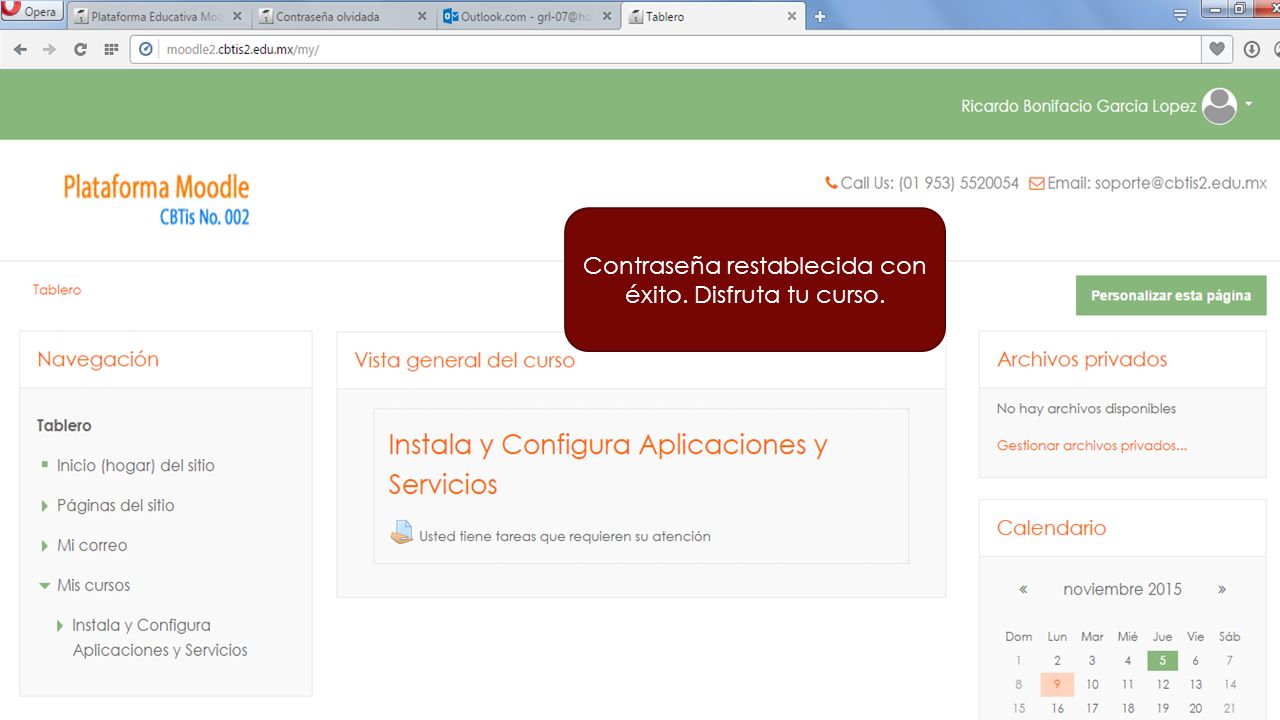This screenshot has height=720, width=1280.
Task: Click Tablero heading in Navegación
Action: coord(64,426)
